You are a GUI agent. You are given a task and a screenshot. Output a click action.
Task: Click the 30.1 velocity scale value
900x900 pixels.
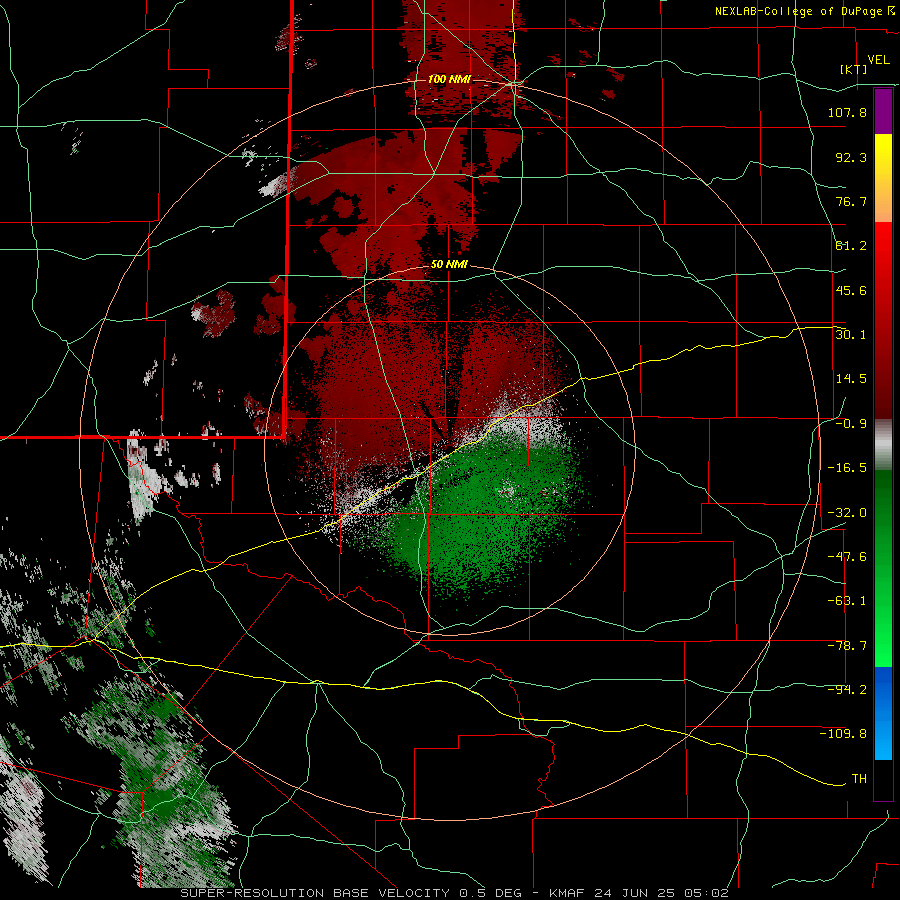coord(851,335)
